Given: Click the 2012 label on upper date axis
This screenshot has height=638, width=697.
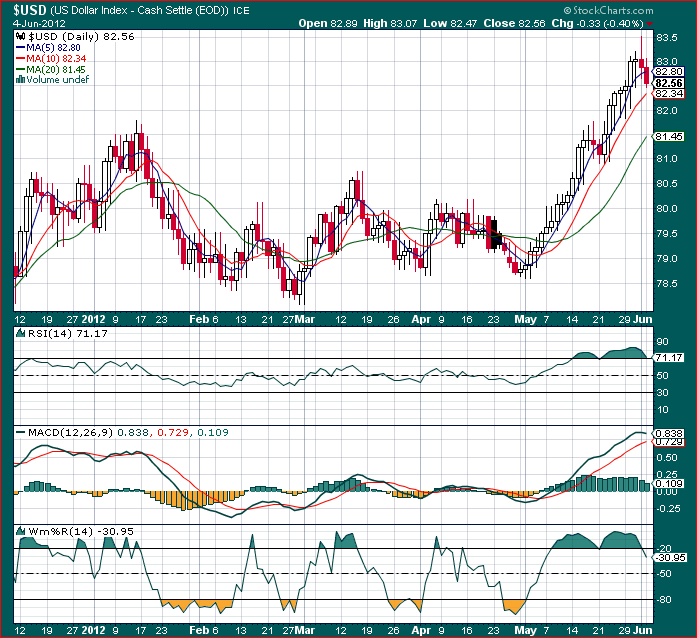Looking at the screenshot, I should 94,319.
